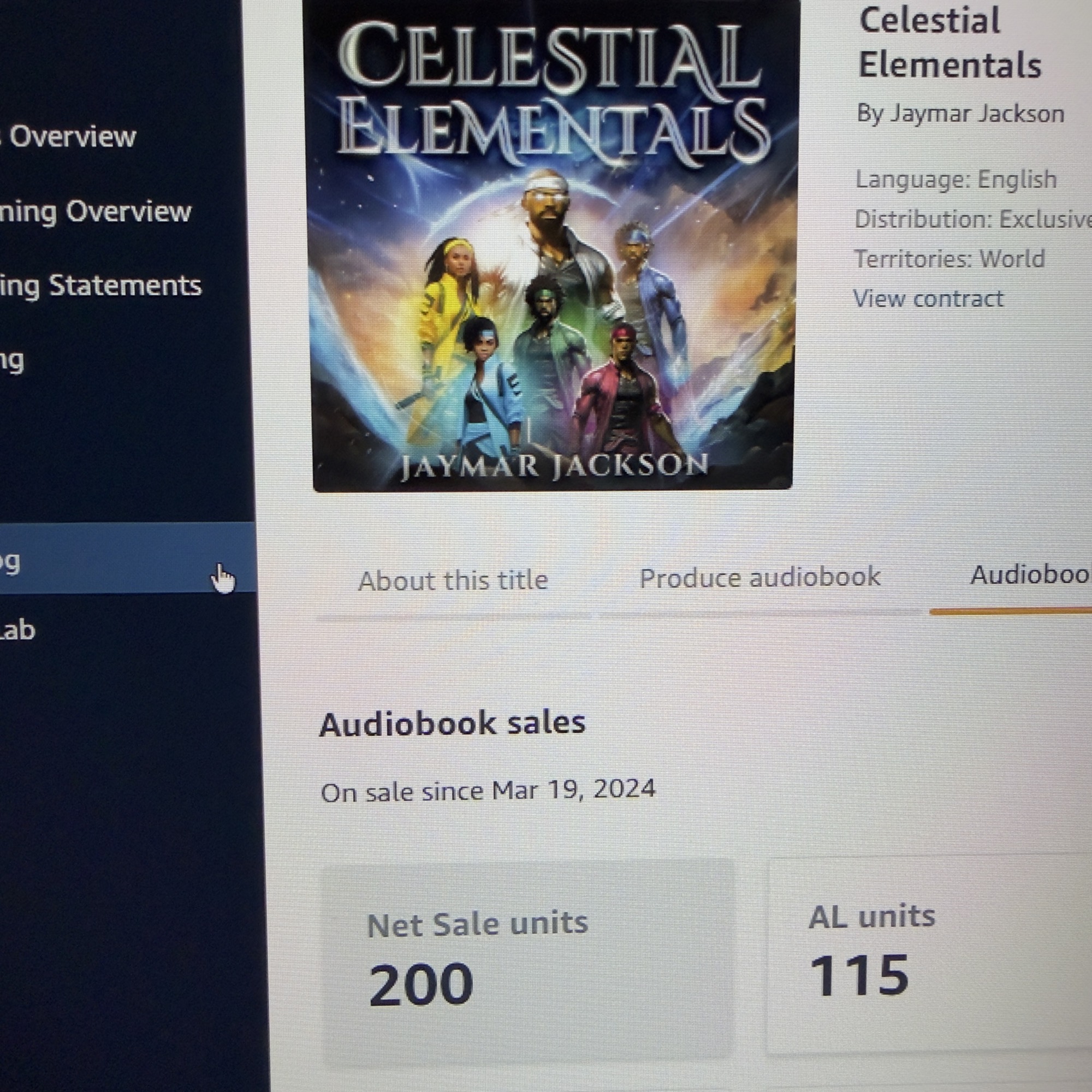Open the Produce audiobook tab

pos(759,578)
